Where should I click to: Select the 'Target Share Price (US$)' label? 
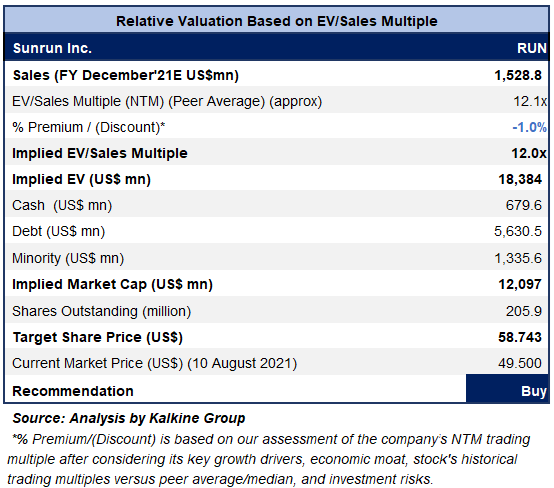(98, 337)
